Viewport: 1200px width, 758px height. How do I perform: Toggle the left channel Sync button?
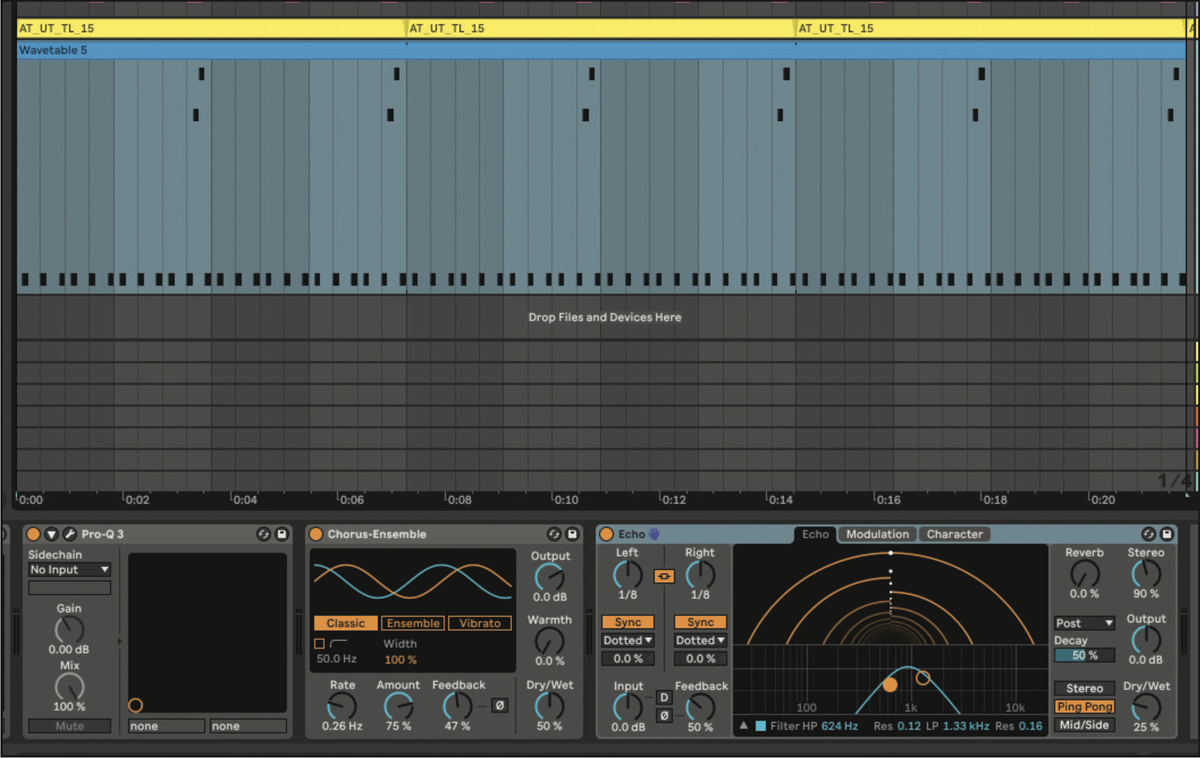628,622
